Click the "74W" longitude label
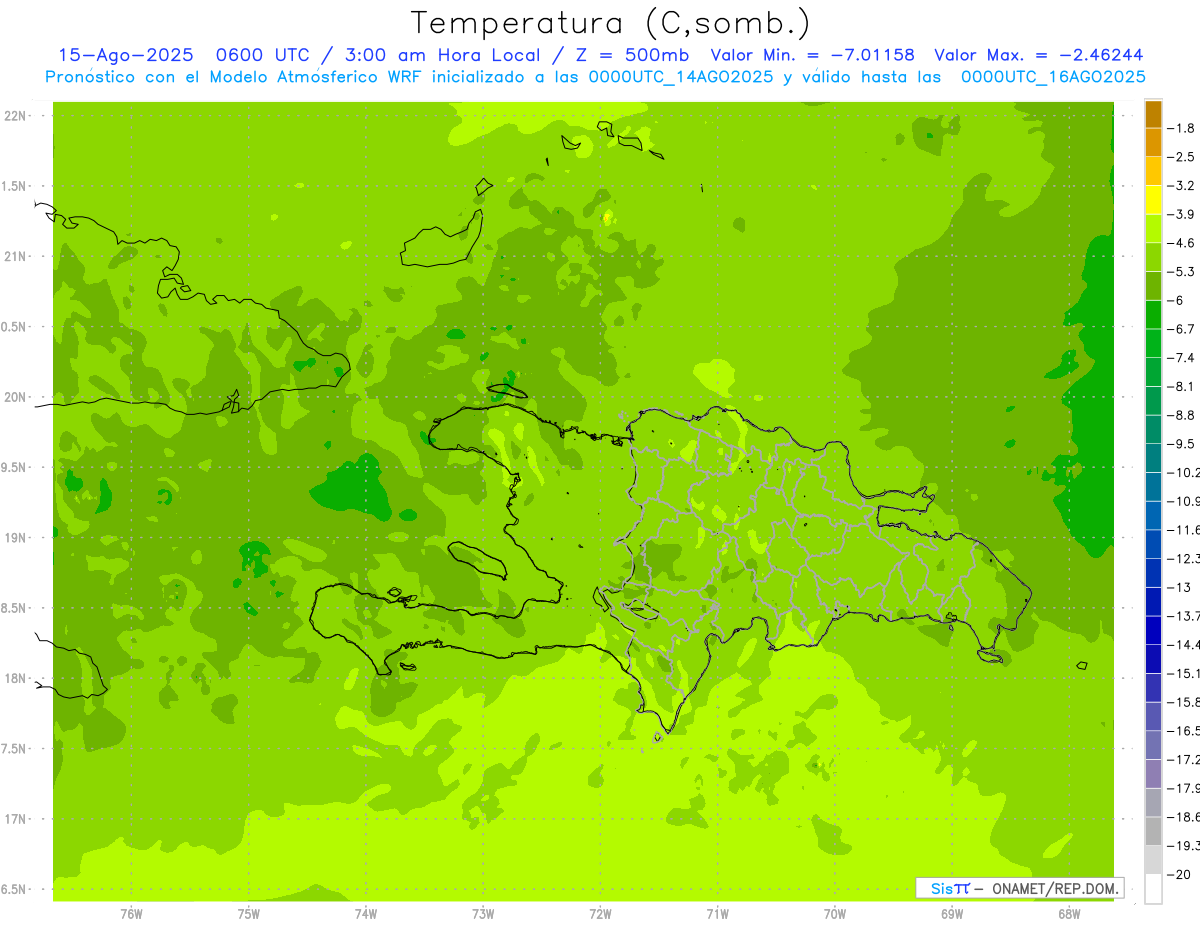 tap(366, 914)
